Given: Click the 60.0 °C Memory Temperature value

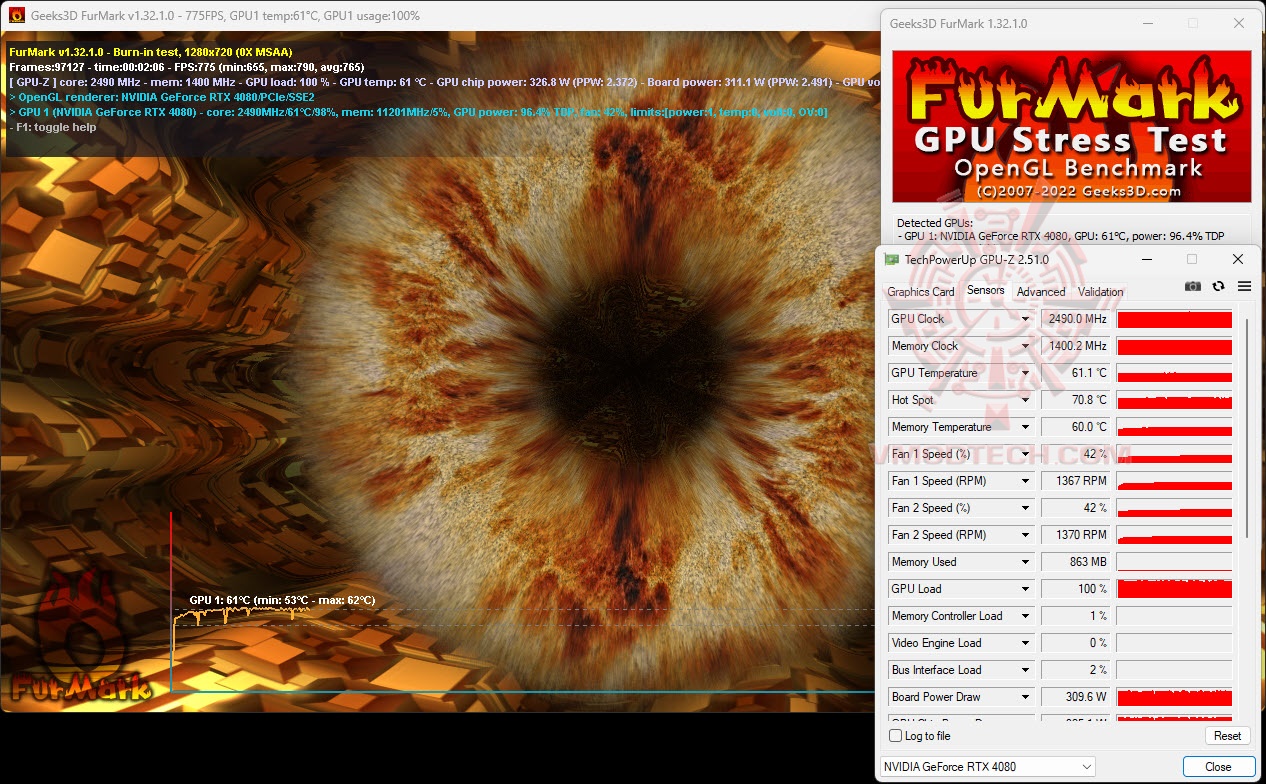Looking at the screenshot, I should [1076, 427].
